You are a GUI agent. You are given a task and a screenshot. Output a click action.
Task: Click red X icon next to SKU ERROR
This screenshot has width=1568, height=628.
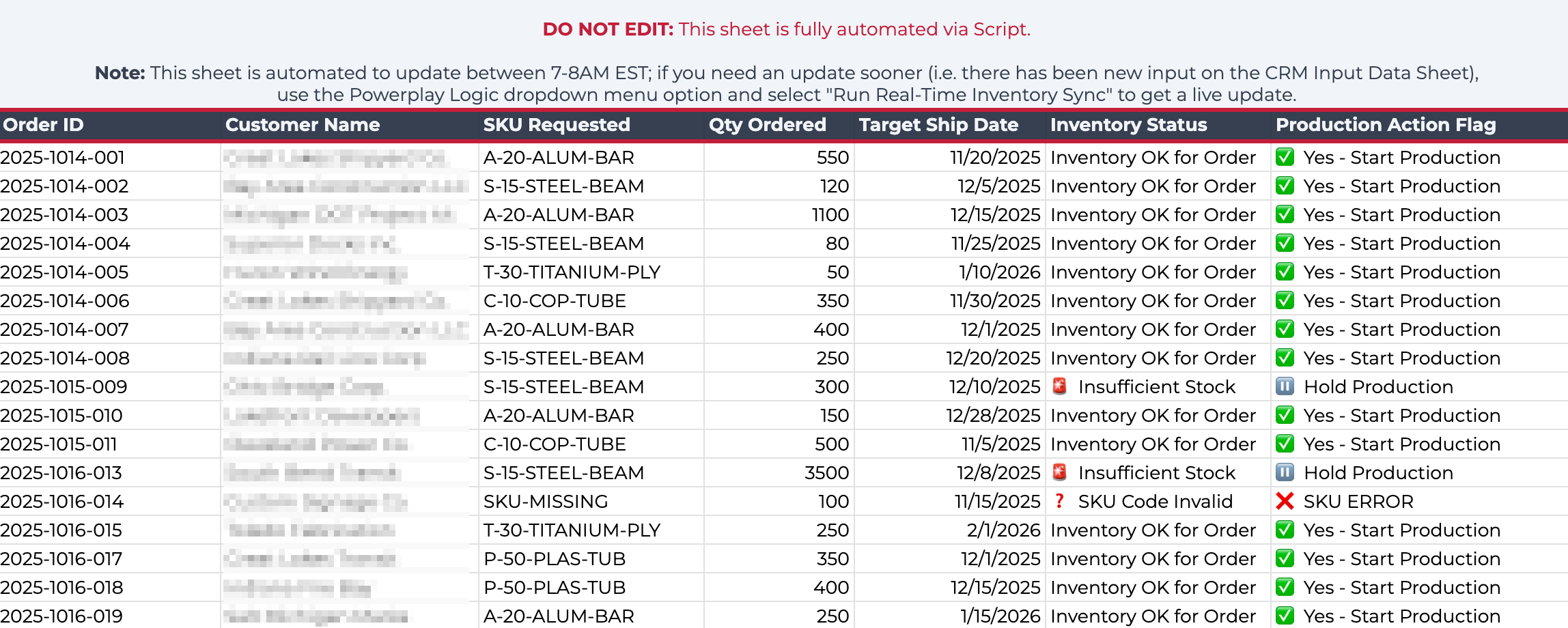pyautogui.click(x=1285, y=502)
